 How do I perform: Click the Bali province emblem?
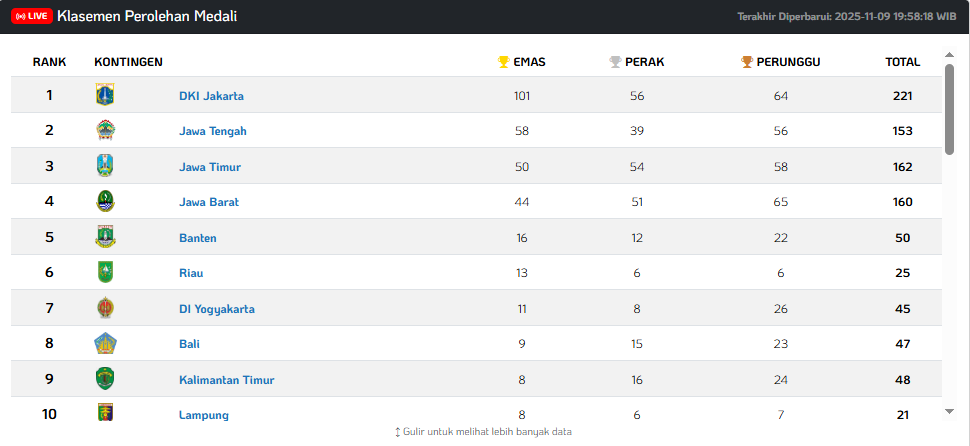click(x=105, y=343)
